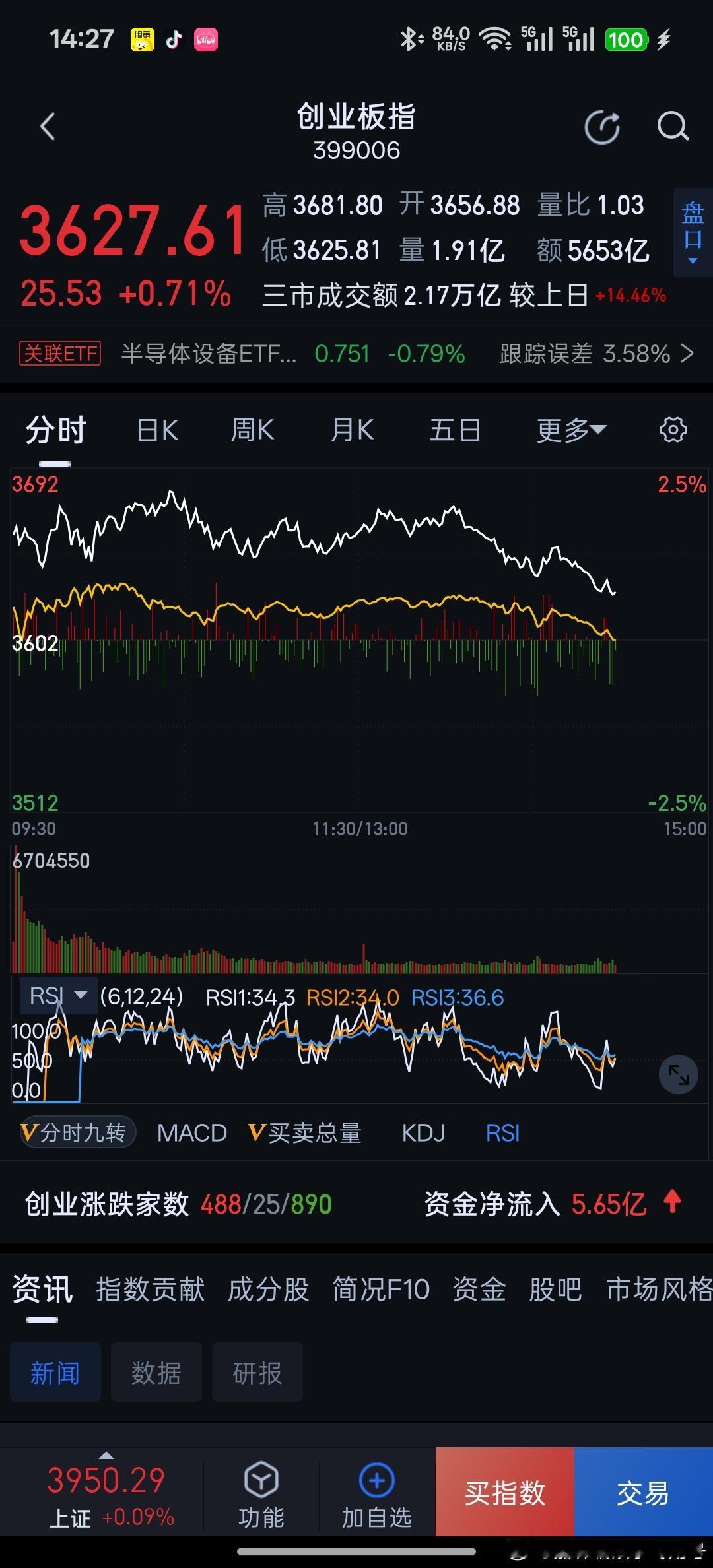Open the 更多 chart period dropdown
Viewport: 713px width, 1568px height.
[x=571, y=430]
